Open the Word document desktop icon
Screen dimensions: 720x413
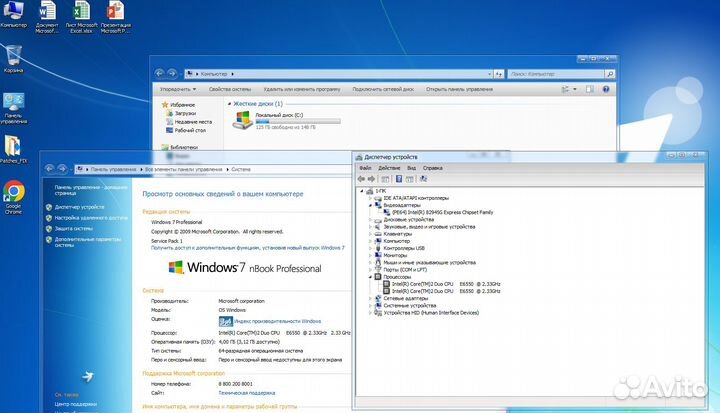pos(47,17)
